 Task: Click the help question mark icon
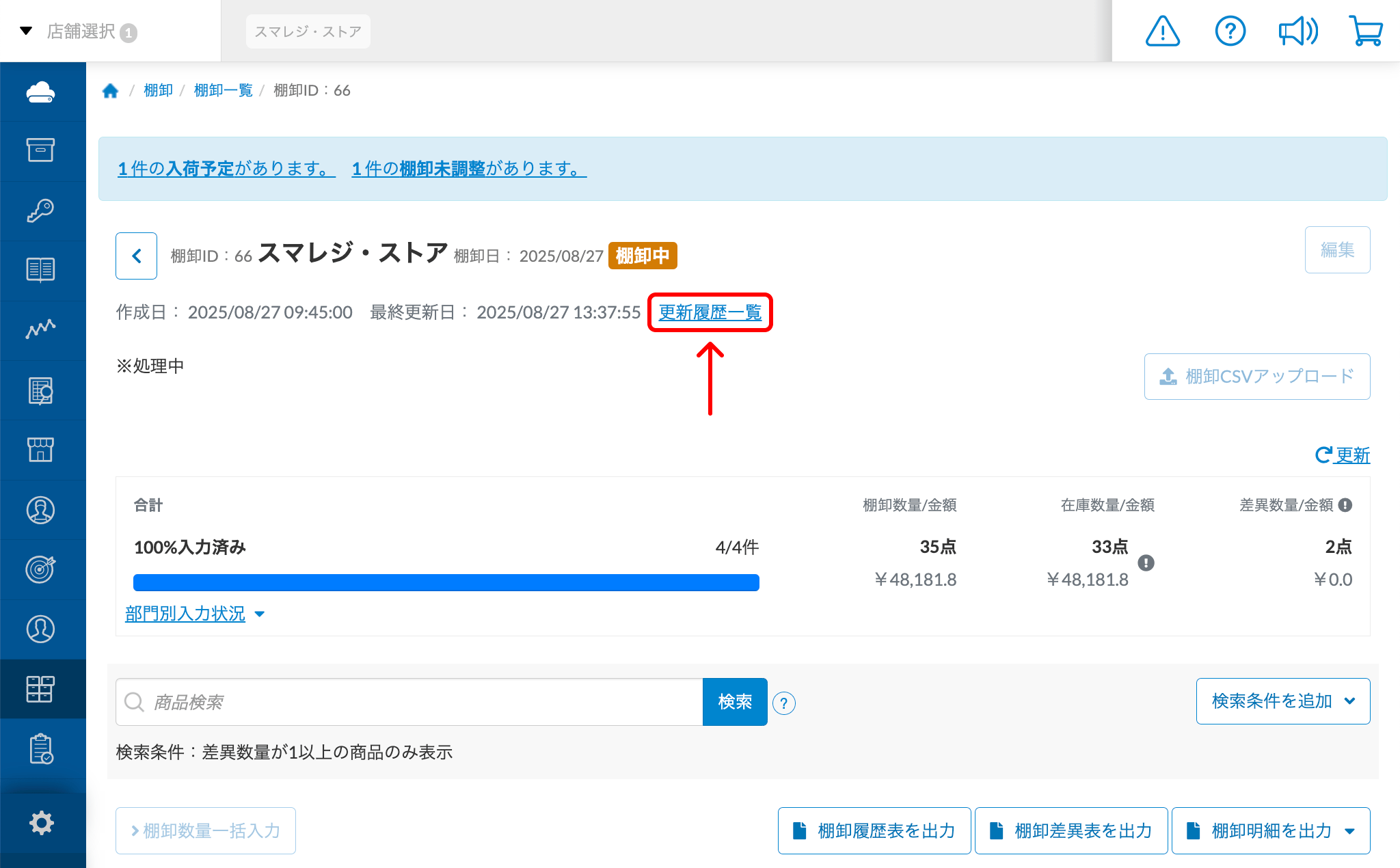pos(1230,31)
